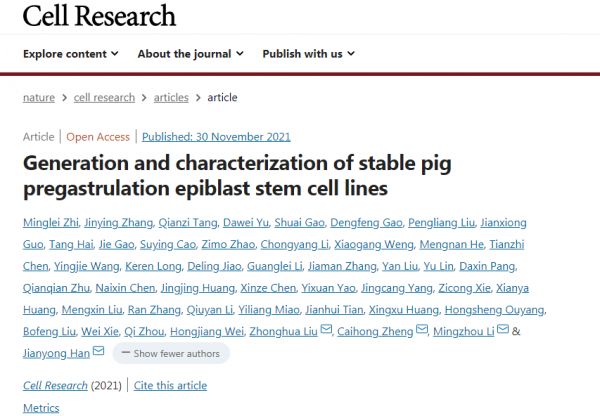The width and height of the screenshot is (600, 416).
Task: Select author Qianzi Tang
Action: [x=188, y=223]
